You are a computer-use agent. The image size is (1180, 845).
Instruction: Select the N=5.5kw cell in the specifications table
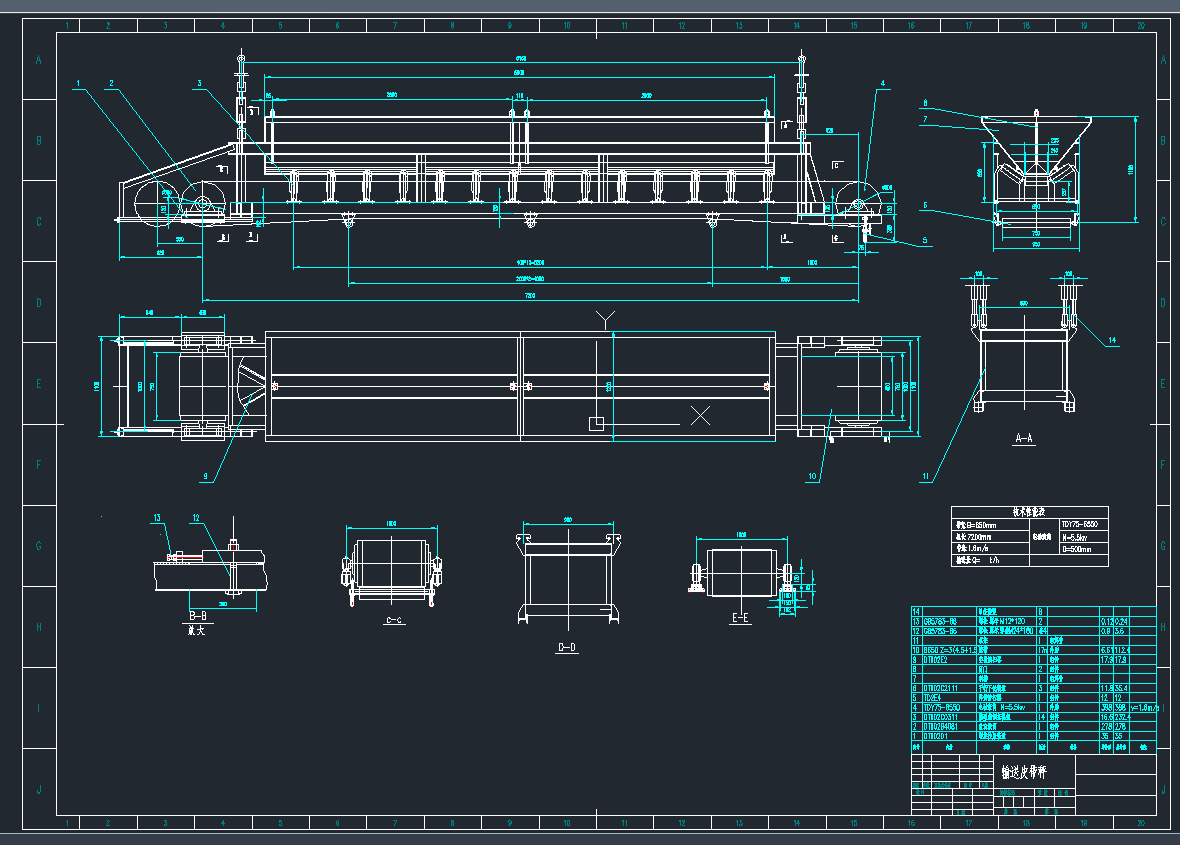1083,537
